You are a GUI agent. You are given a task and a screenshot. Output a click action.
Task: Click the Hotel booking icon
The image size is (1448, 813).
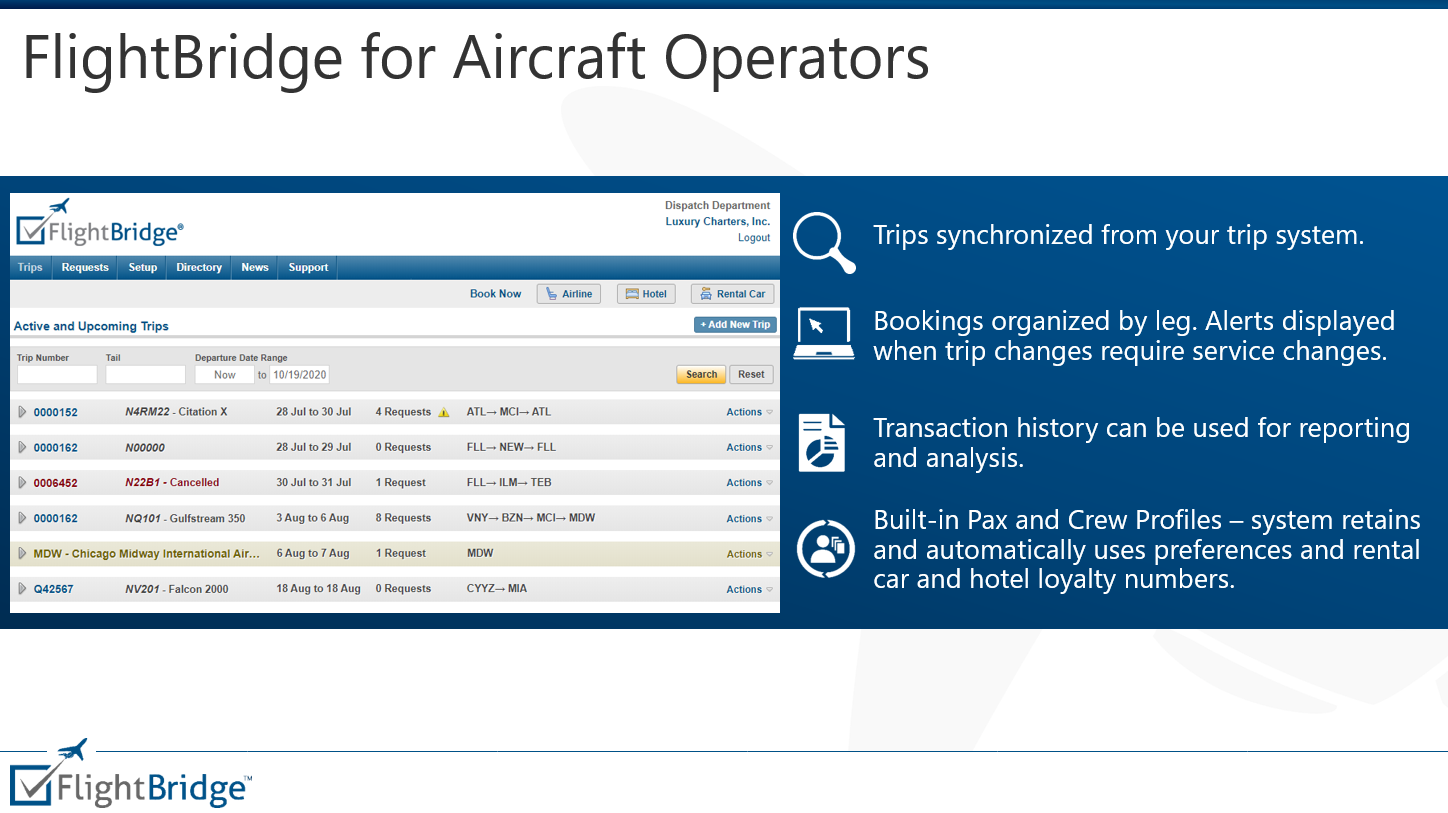645,293
